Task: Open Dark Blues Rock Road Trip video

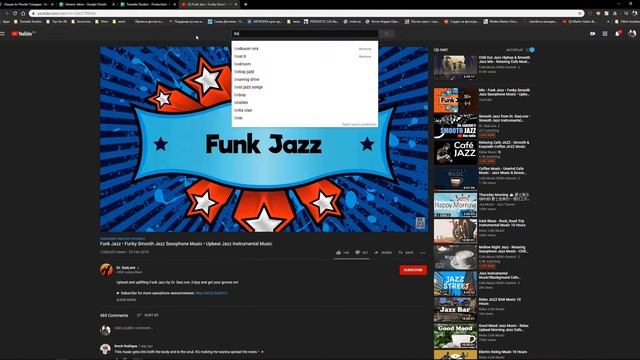Action: [455, 231]
